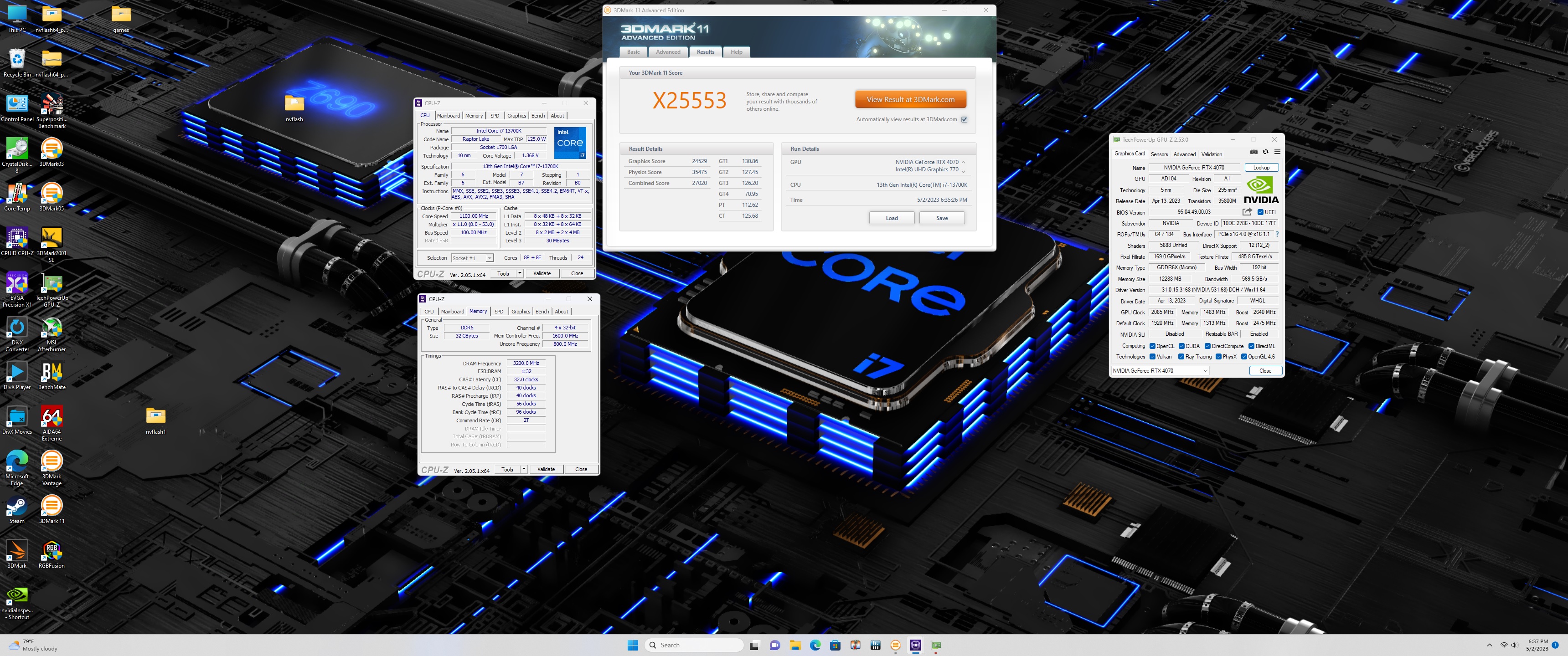
Task: Open the 3DMark Vantage desktop shortcut
Action: pos(52,468)
